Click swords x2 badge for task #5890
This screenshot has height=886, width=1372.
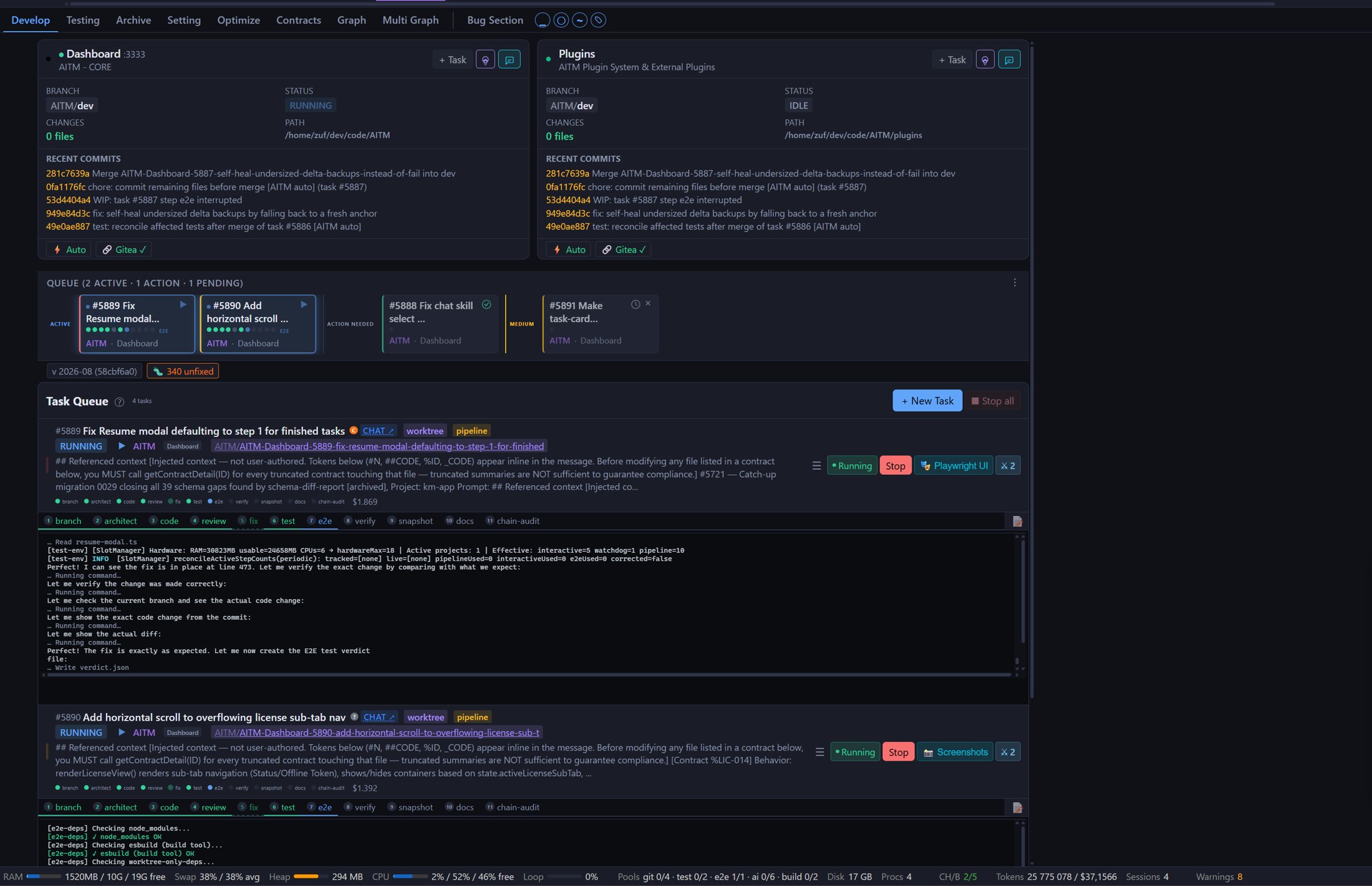(1008, 752)
